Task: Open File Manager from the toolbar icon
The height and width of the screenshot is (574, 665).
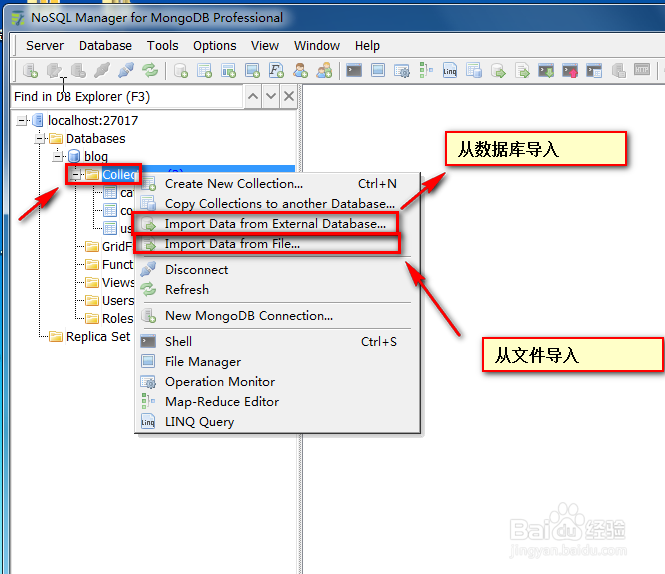Action: tap(377, 70)
